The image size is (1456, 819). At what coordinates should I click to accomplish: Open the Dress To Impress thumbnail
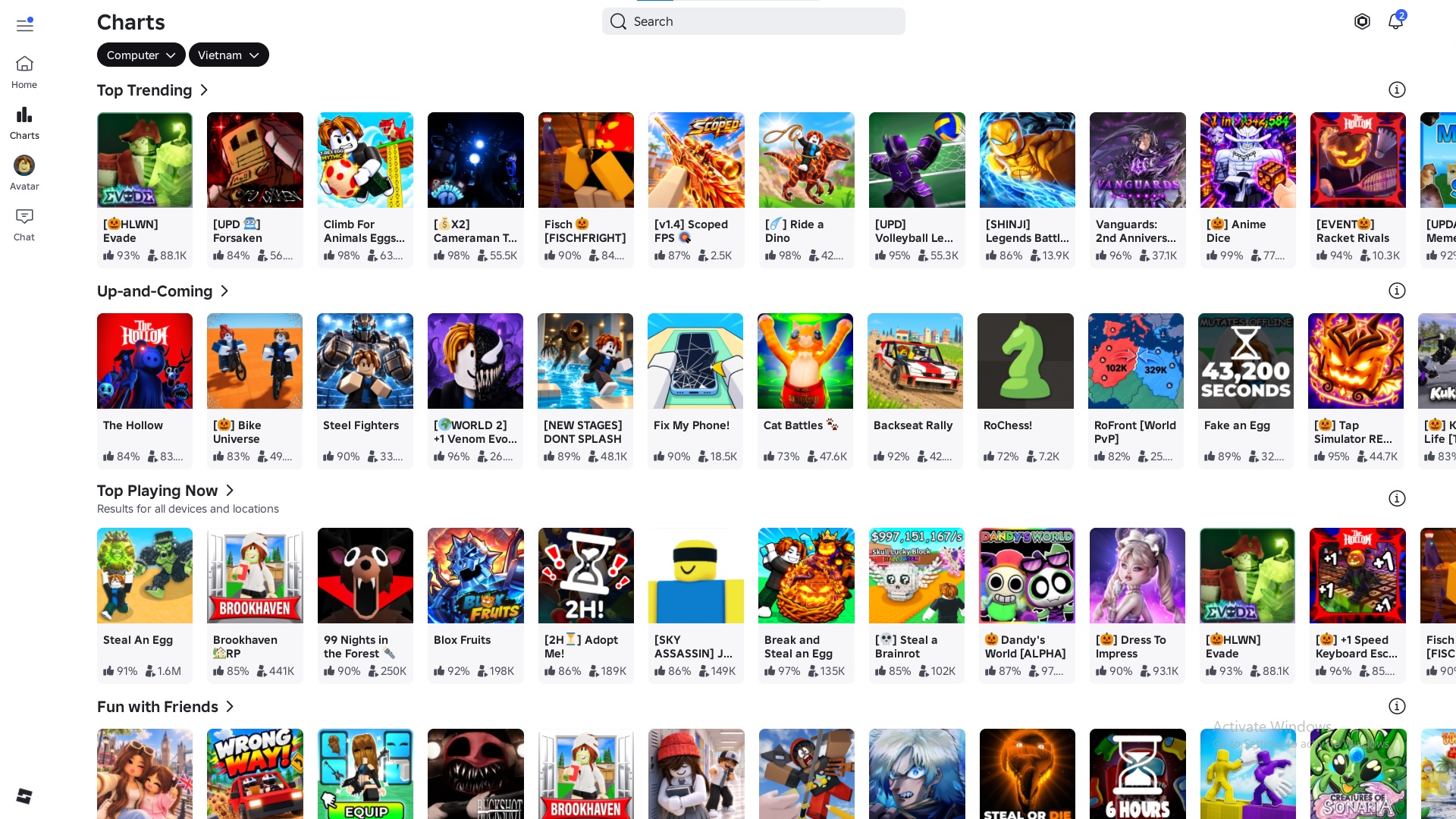[x=1137, y=576]
